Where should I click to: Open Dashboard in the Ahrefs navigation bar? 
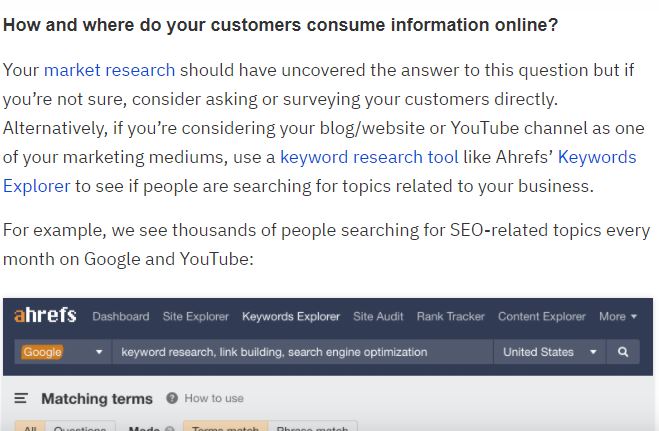121,316
